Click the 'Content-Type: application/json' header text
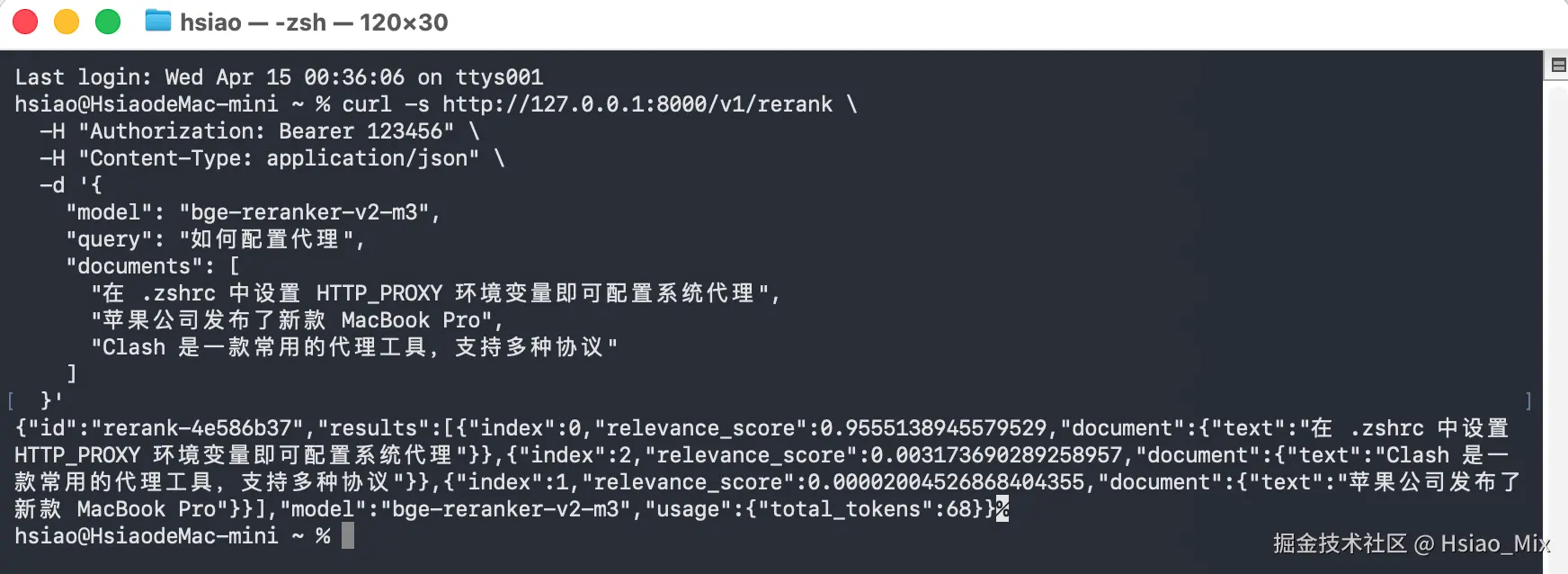Image resolution: width=1568 pixels, height=574 pixels. pyautogui.click(x=279, y=158)
